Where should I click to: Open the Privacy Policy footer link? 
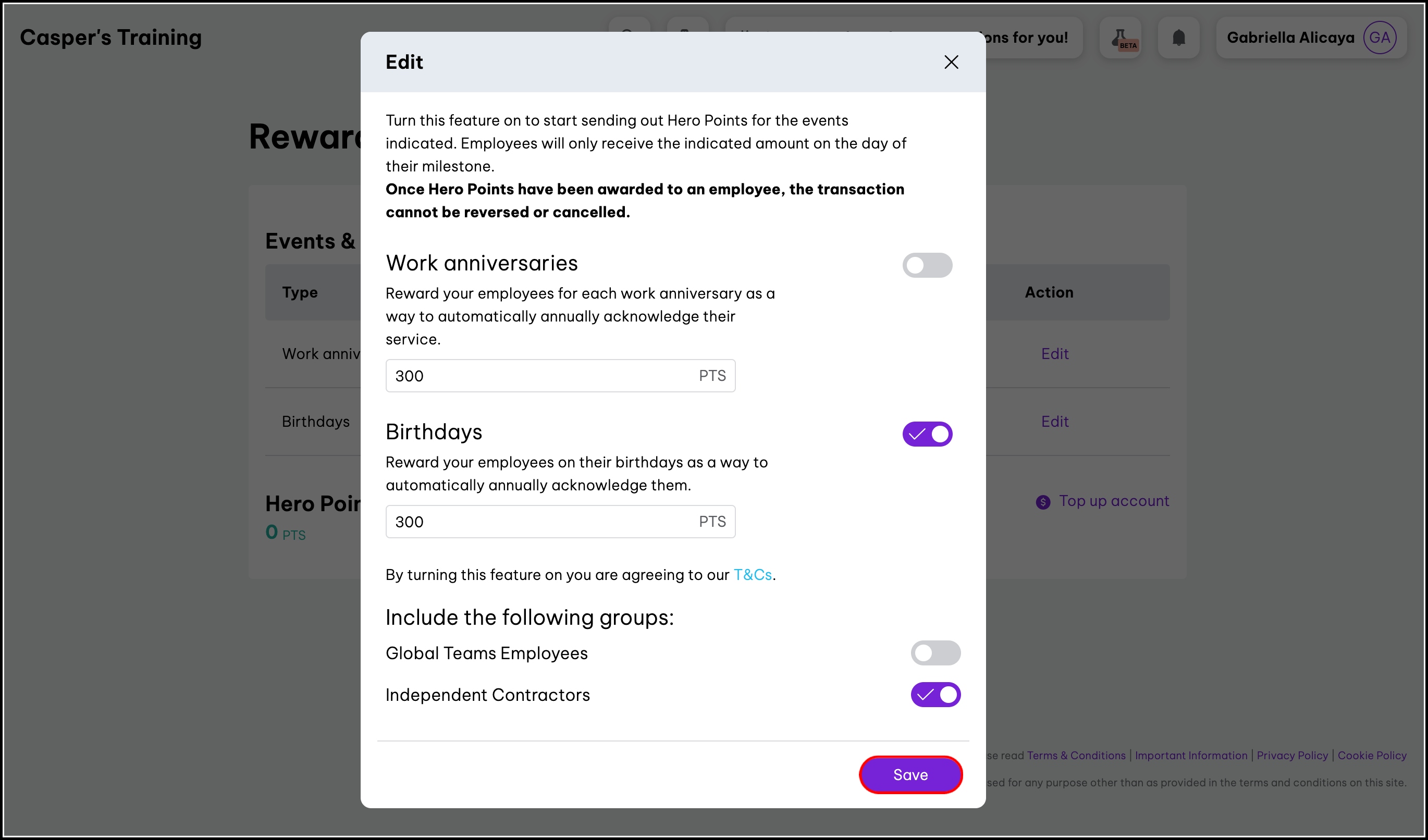1292,755
